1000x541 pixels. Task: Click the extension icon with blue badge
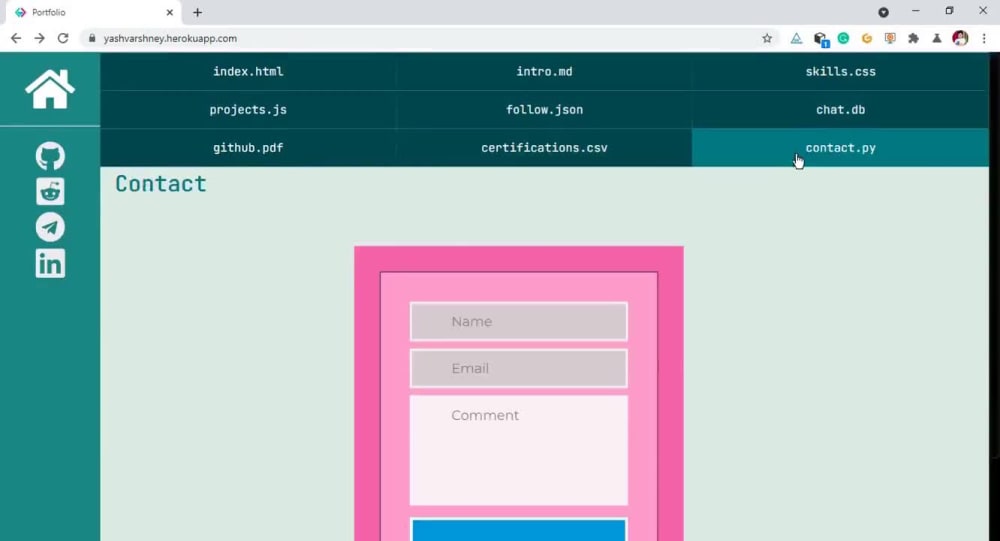coord(821,39)
